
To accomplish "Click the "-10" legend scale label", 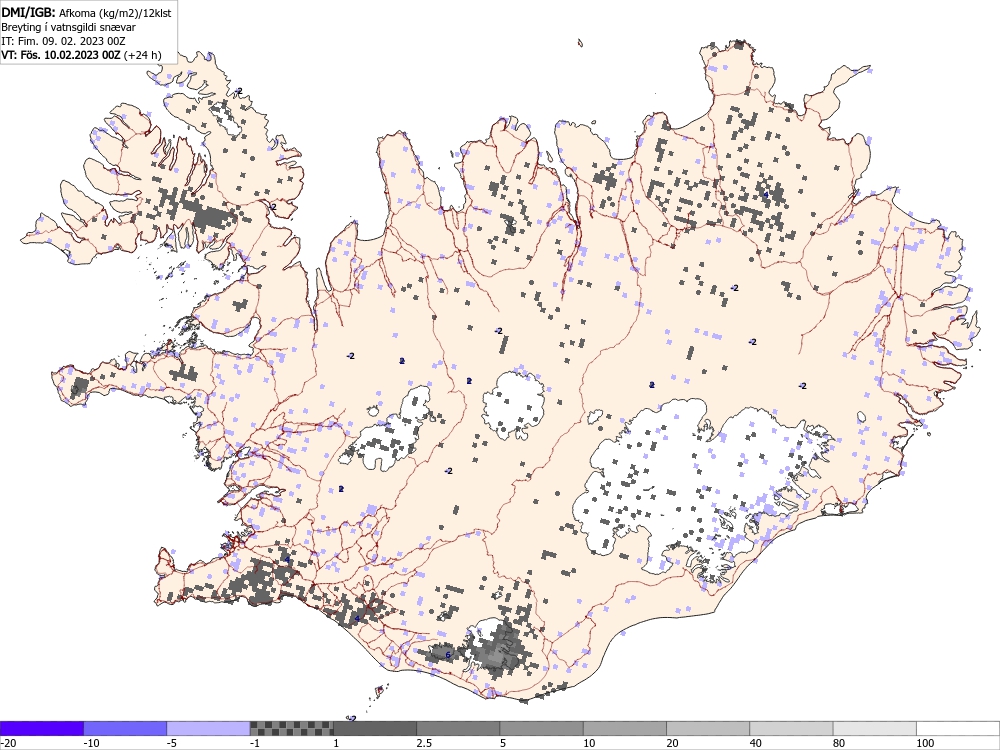I will pos(92,743).
